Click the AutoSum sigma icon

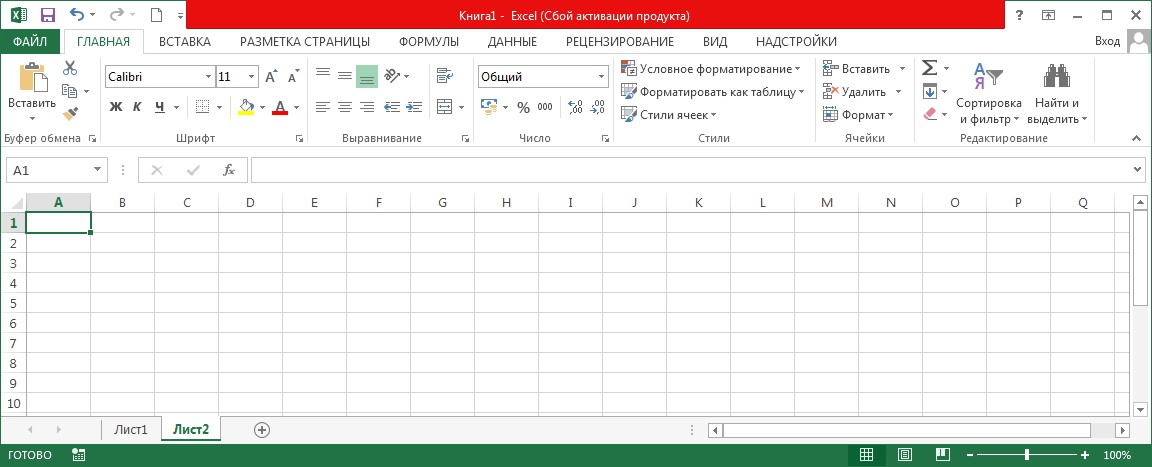[929, 68]
